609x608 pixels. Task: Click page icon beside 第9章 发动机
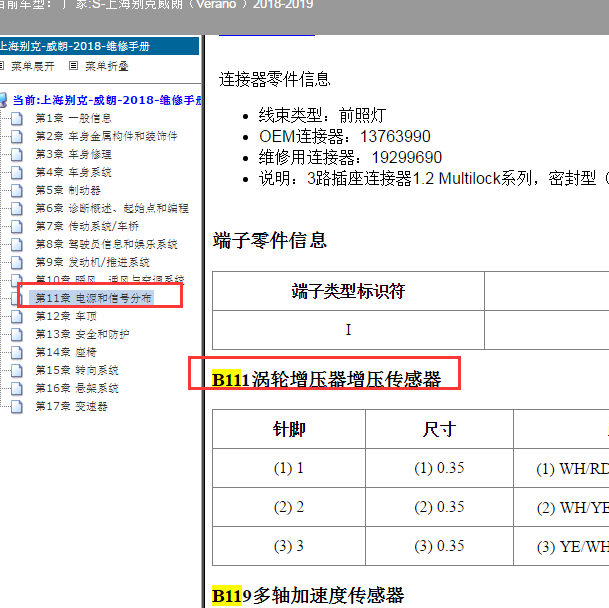point(17,262)
